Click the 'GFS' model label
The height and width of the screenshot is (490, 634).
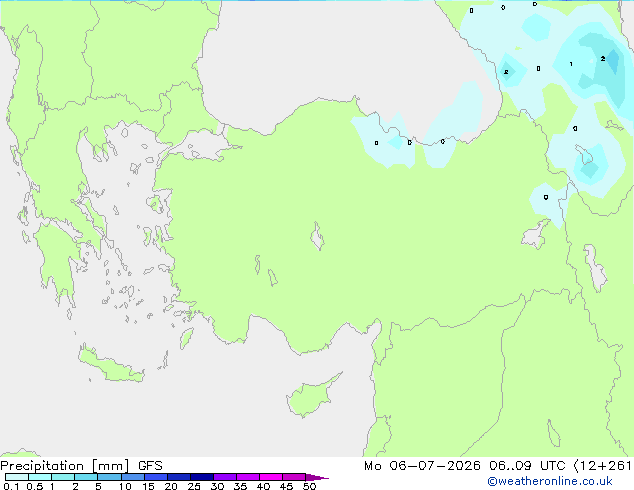coord(150,466)
